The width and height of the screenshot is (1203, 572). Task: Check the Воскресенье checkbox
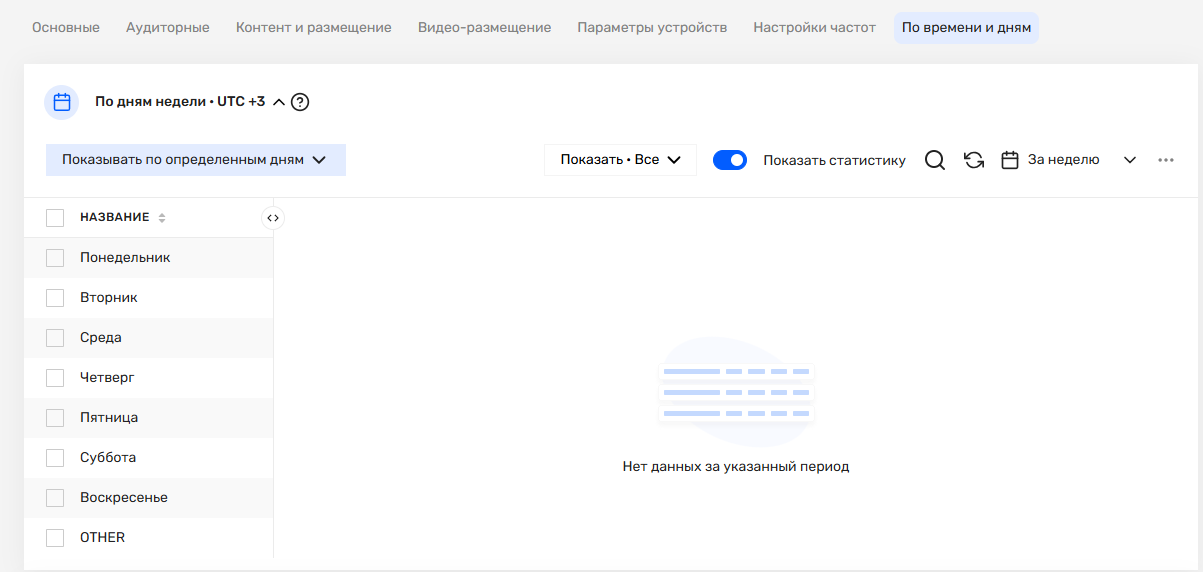pyautogui.click(x=55, y=497)
